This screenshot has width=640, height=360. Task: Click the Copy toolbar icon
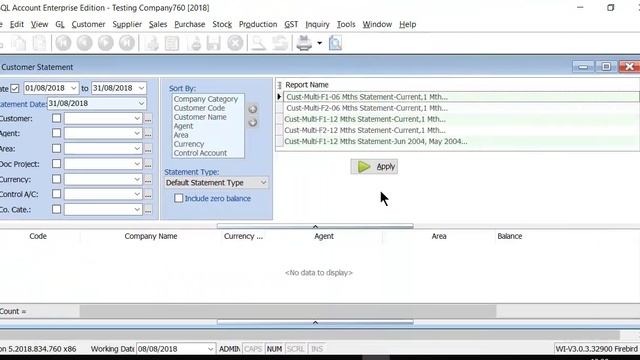click(19, 43)
